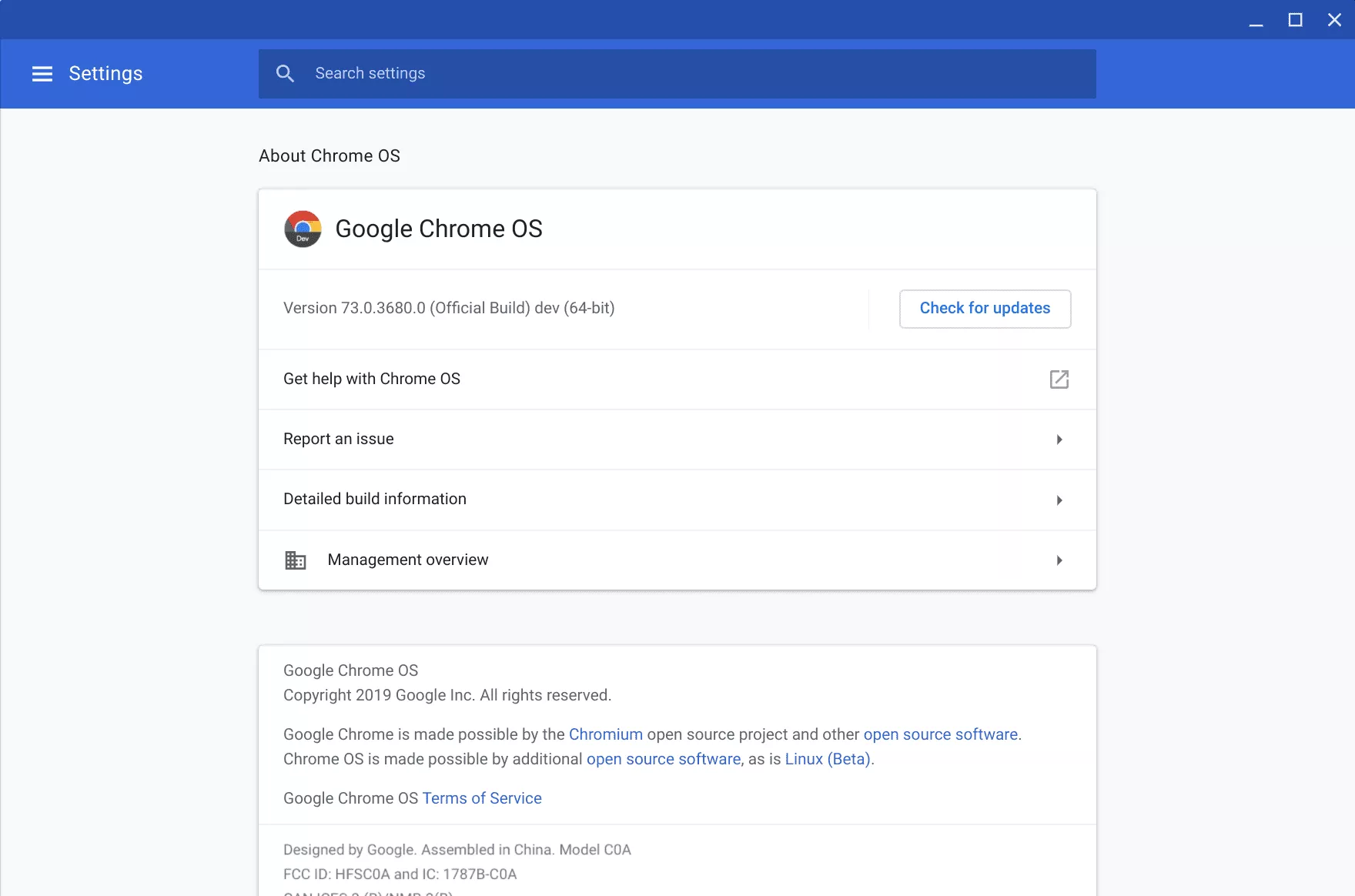Expand Report an issue arrow

point(1059,440)
